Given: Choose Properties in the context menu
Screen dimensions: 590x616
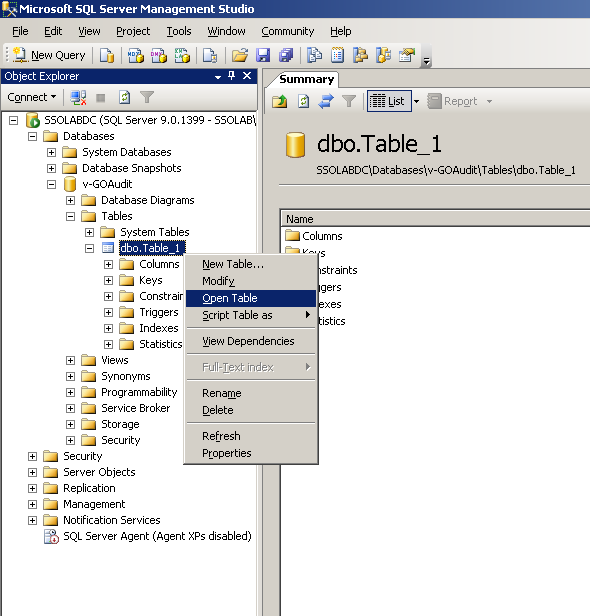Looking at the screenshot, I should tap(251, 453).
